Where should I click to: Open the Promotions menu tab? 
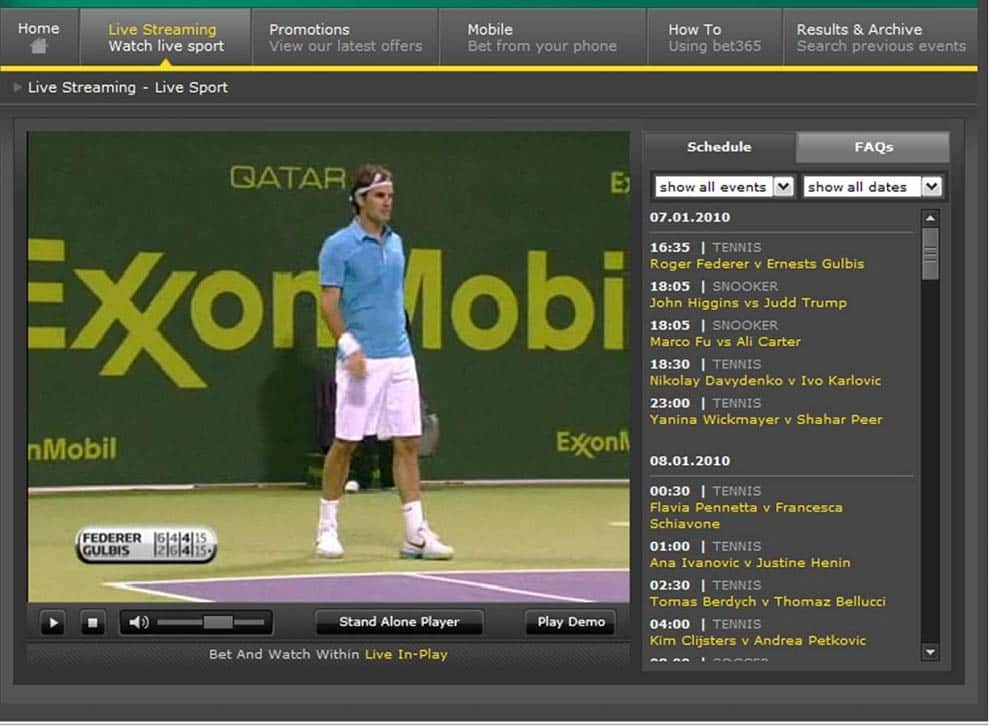[x=345, y=38]
